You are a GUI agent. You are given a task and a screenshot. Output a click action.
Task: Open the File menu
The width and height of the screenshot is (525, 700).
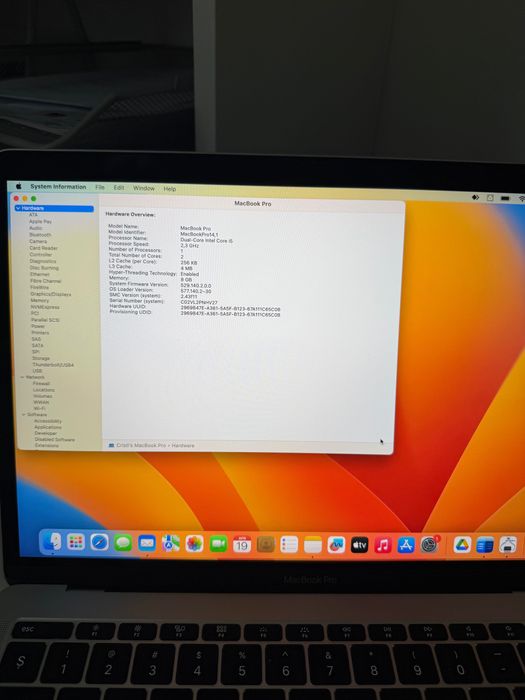coord(100,187)
